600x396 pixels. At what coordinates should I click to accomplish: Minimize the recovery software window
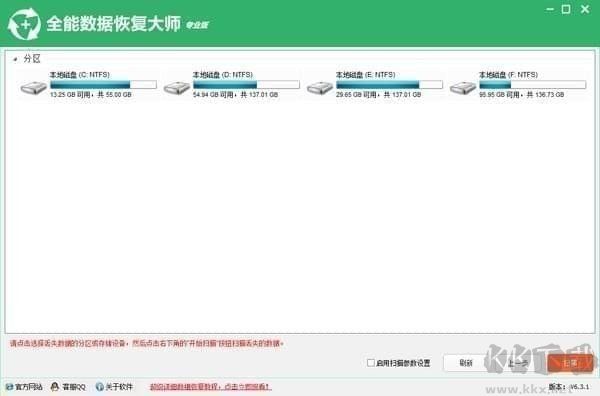pos(550,9)
